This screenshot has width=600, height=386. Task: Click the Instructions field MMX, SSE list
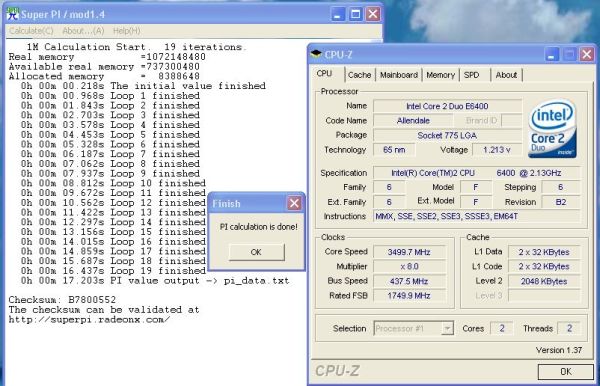coord(476,217)
